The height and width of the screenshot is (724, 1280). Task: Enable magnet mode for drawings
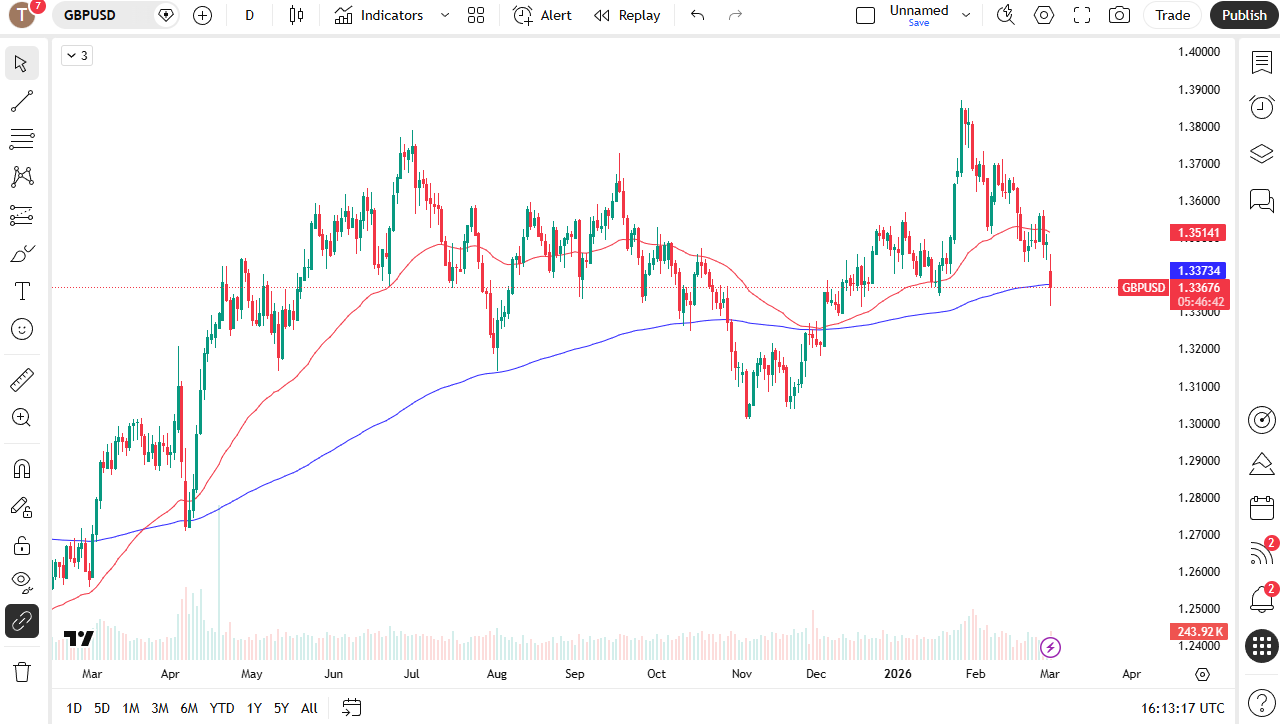(22, 469)
